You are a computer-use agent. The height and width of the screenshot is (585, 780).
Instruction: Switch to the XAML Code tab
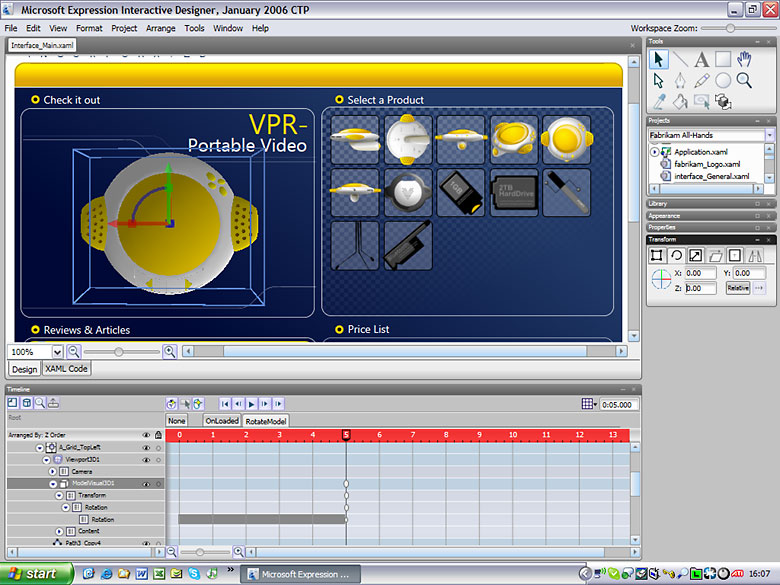click(x=67, y=368)
